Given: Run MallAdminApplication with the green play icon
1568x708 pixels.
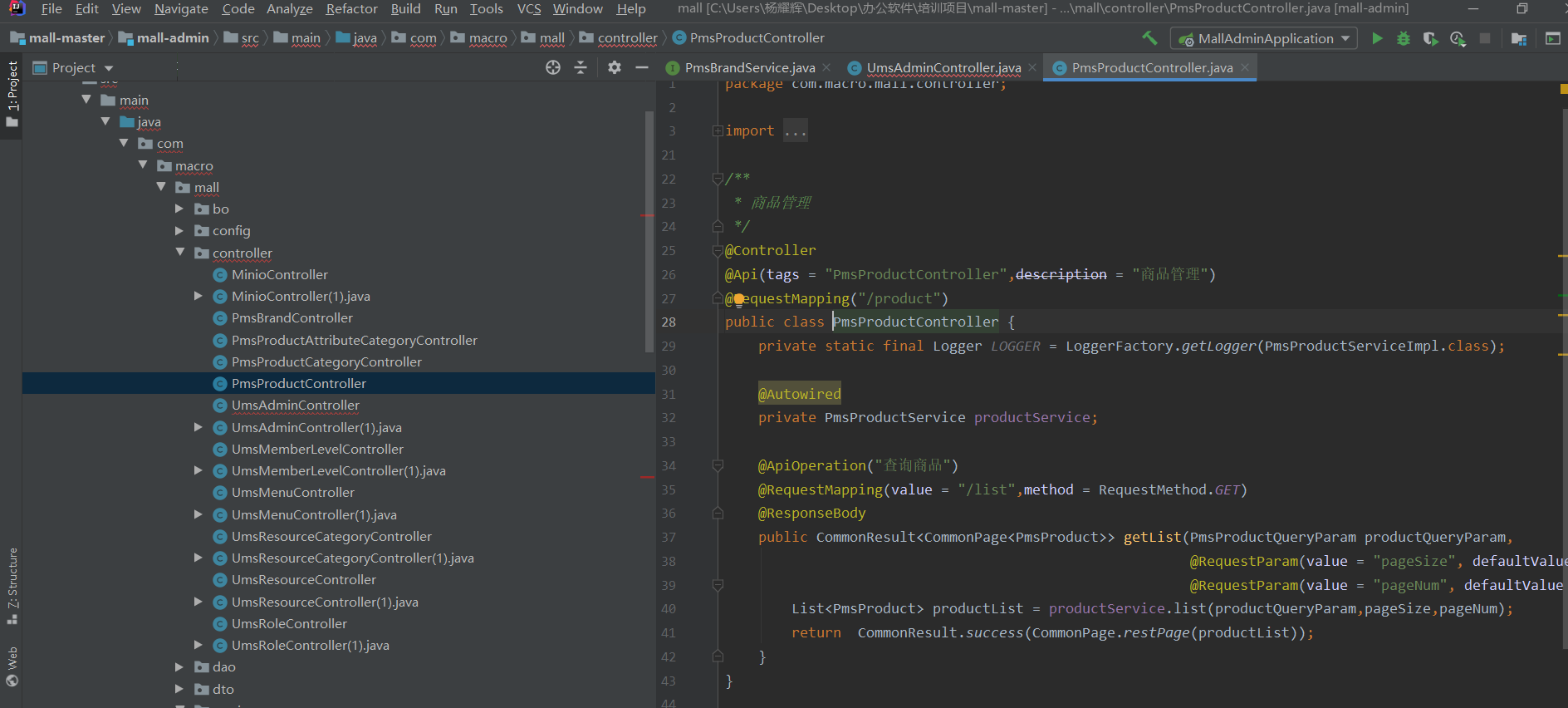Looking at the screenshot, I should [1377, 38].
